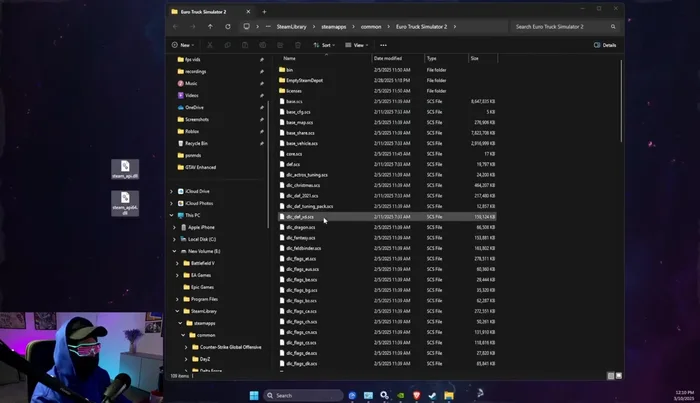
Task: Navigate to SteamLibrary in breadcrumb
Action: click(292, 27)
